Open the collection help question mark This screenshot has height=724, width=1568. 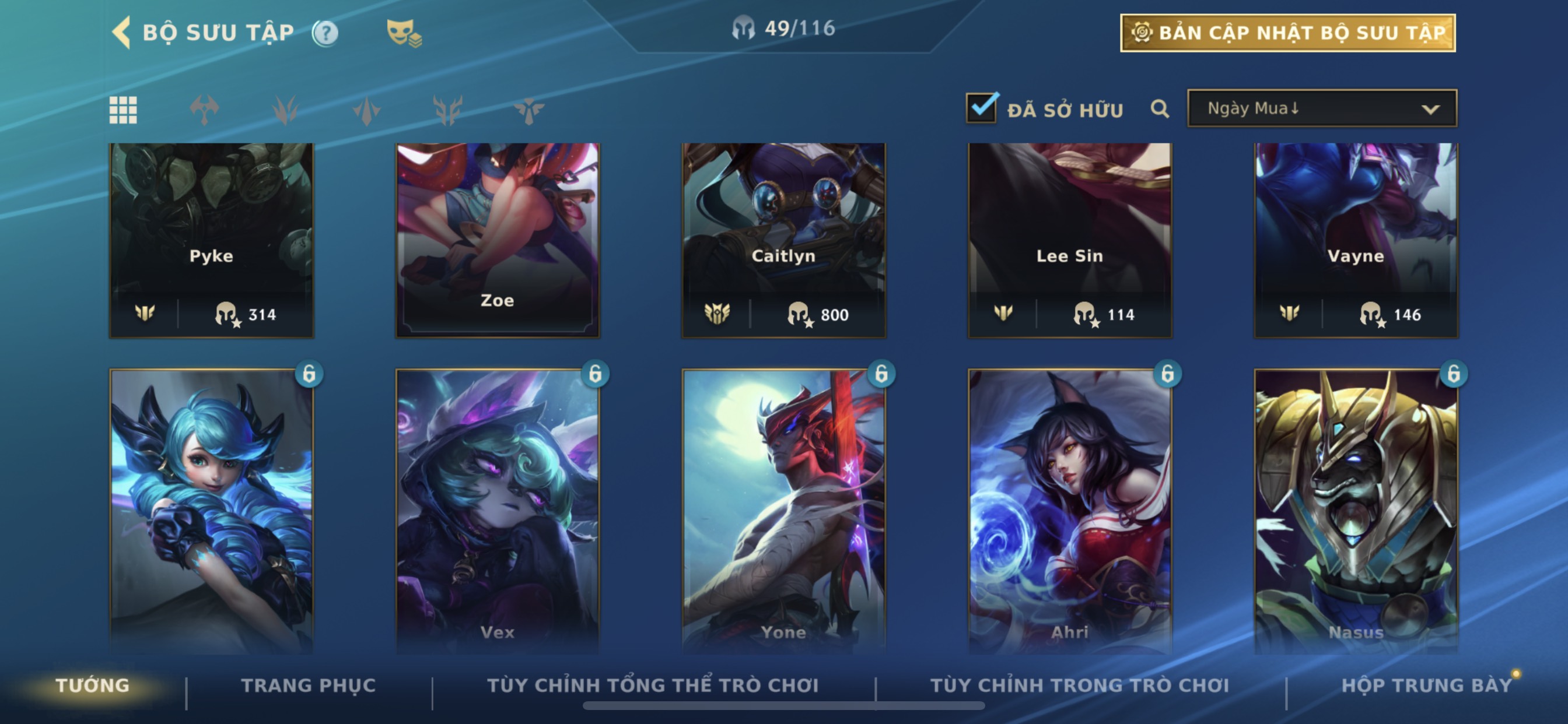[325, 33]
